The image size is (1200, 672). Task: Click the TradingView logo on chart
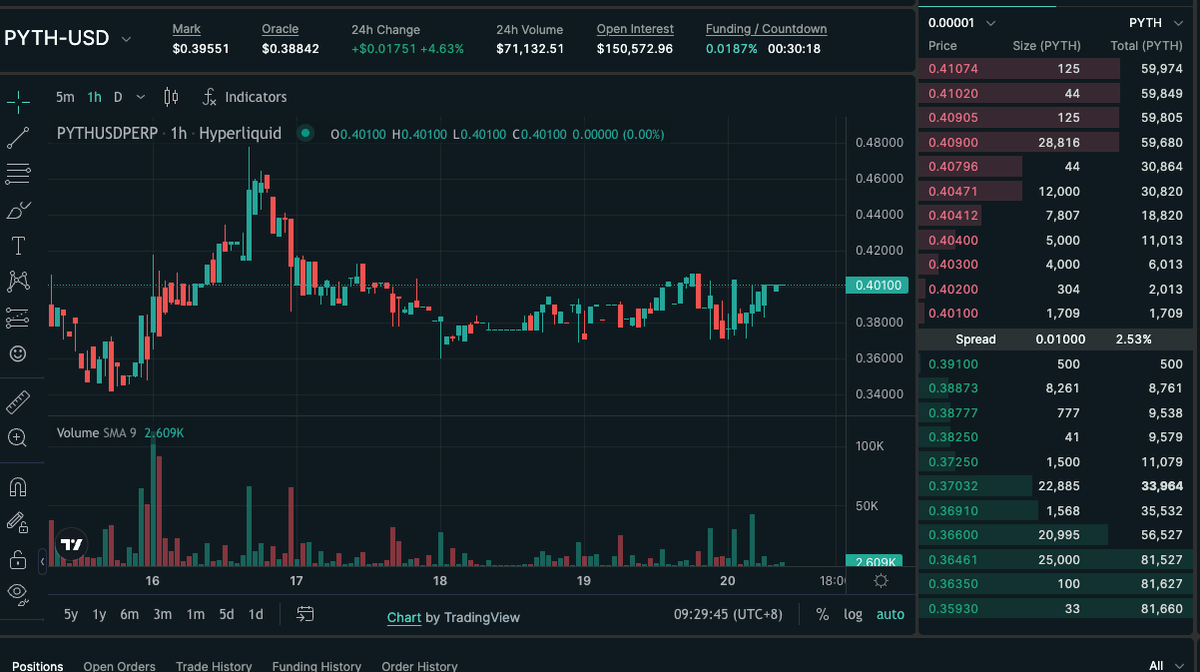pos(71,545)
